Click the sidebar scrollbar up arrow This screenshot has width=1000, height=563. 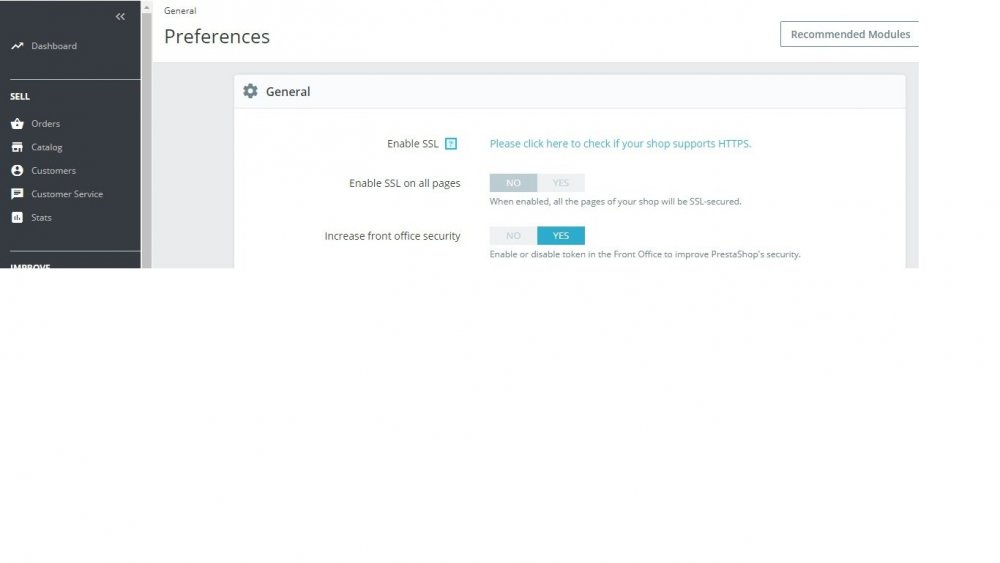pos(146,8)
